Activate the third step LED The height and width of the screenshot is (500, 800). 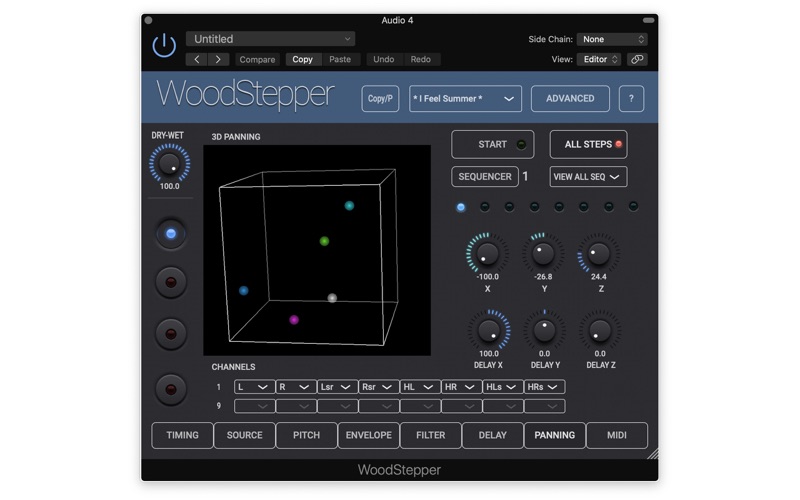pyautogui.click(x=509, y=207)
